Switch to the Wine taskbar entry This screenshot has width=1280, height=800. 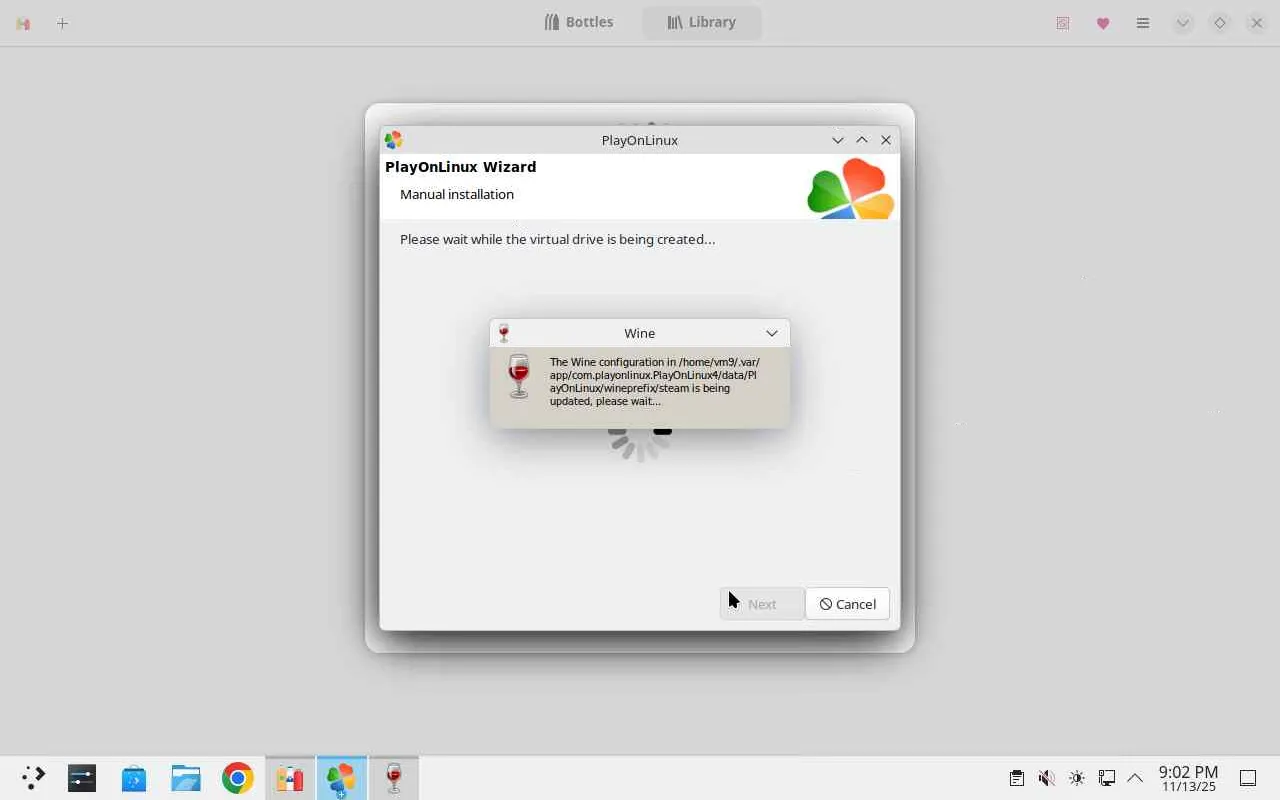394,778
